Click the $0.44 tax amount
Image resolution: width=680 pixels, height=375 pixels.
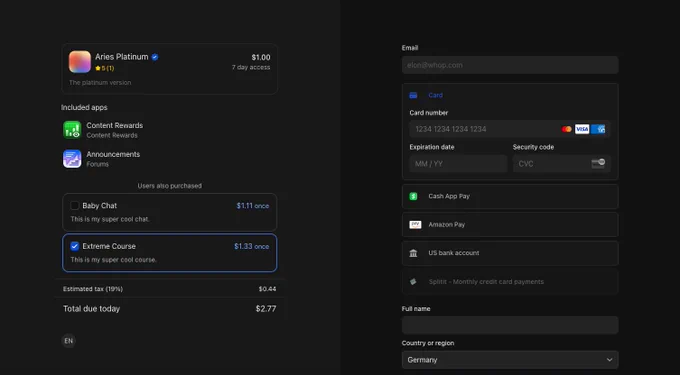tap(267, 289)
